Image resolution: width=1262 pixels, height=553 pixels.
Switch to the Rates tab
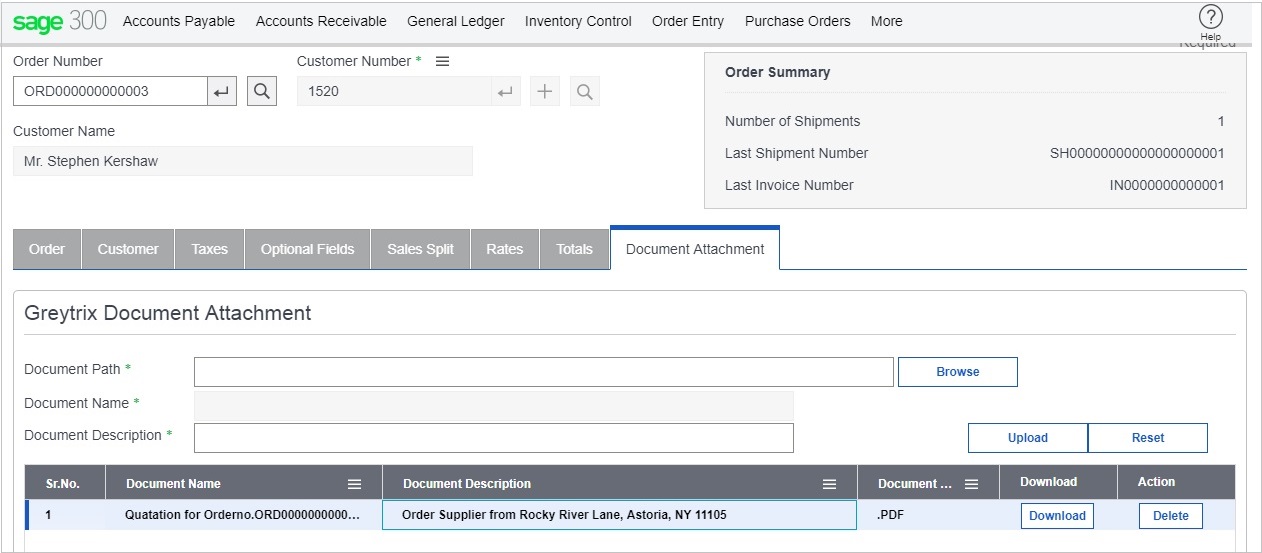coord(505,249)
